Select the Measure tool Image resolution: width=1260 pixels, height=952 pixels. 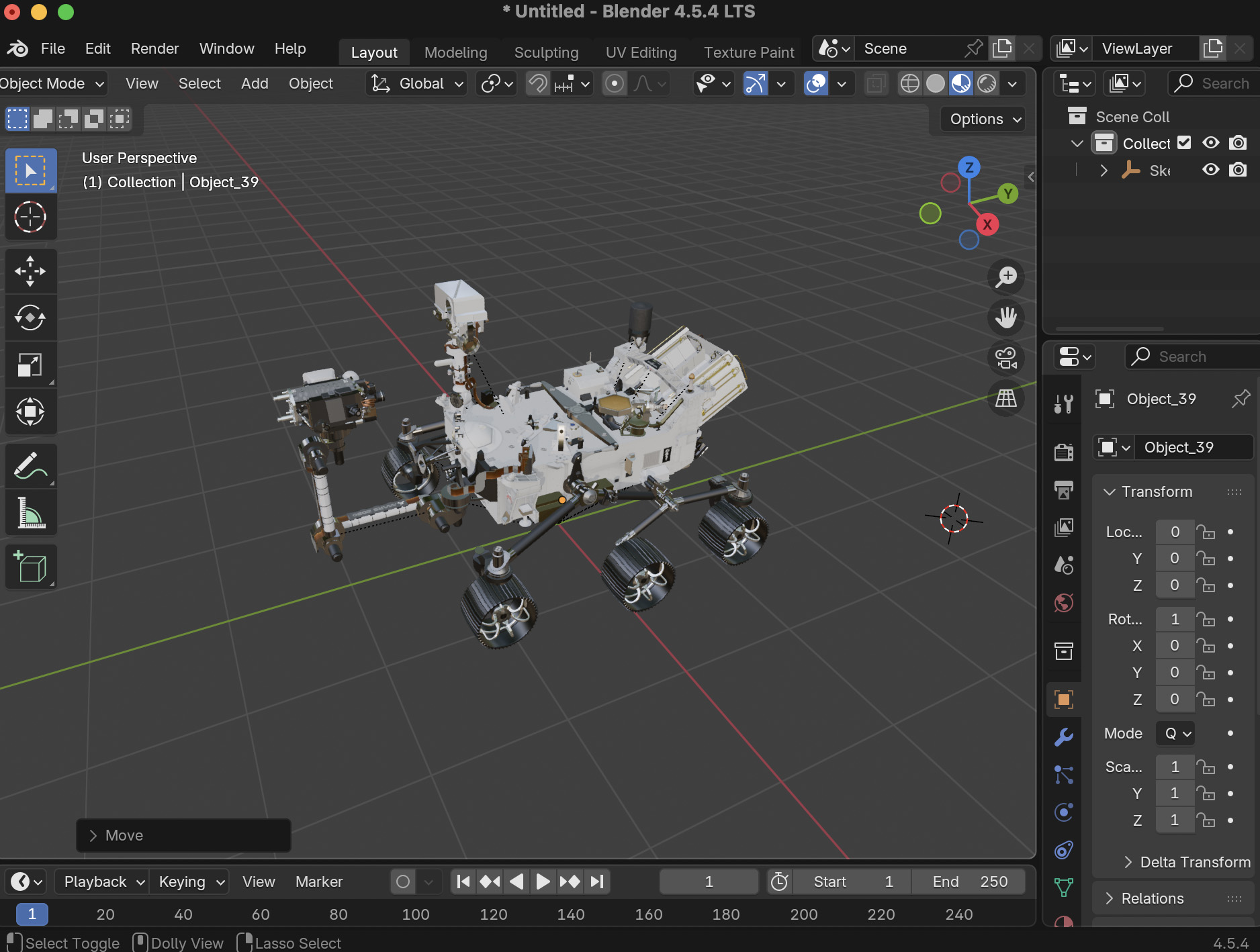click(x=31, y=512)
